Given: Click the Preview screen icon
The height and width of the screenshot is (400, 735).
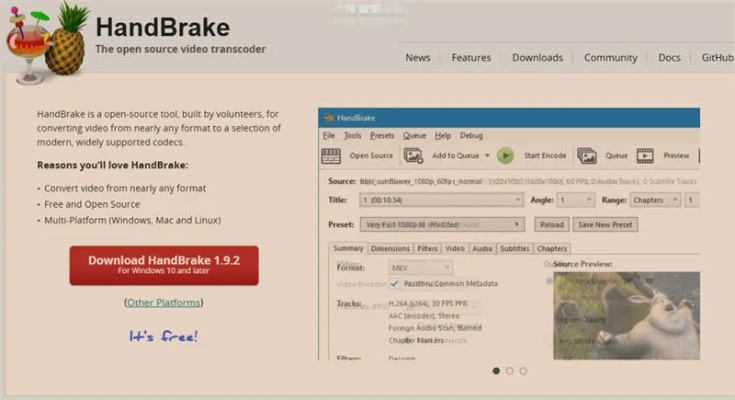Looking at the screenshot, I should [x=645, y=156].
